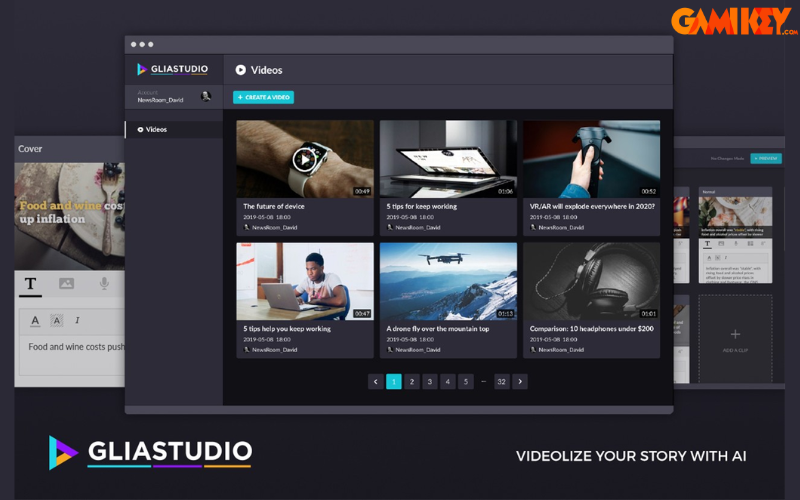Go to next page with right arrow
This screenshot has height=500, width=800.
click(520, 382)
